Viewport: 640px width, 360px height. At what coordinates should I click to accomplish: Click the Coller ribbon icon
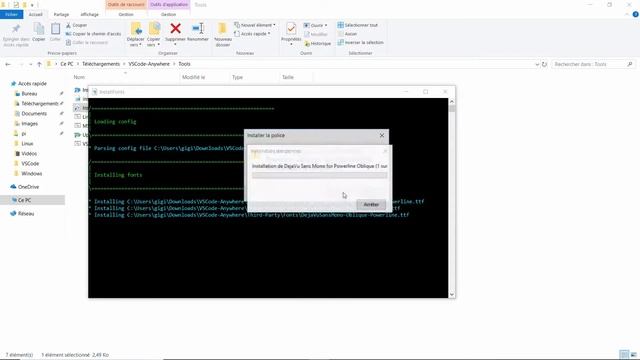pos(55,28)
